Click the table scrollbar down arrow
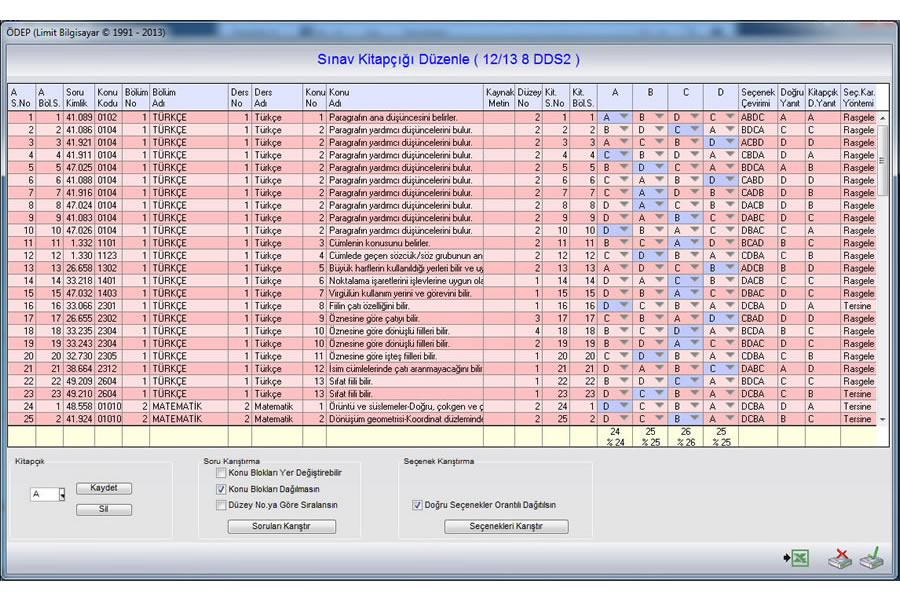Image resolution: width=900 pixels, height=600 pixels. tap(882, 419)
